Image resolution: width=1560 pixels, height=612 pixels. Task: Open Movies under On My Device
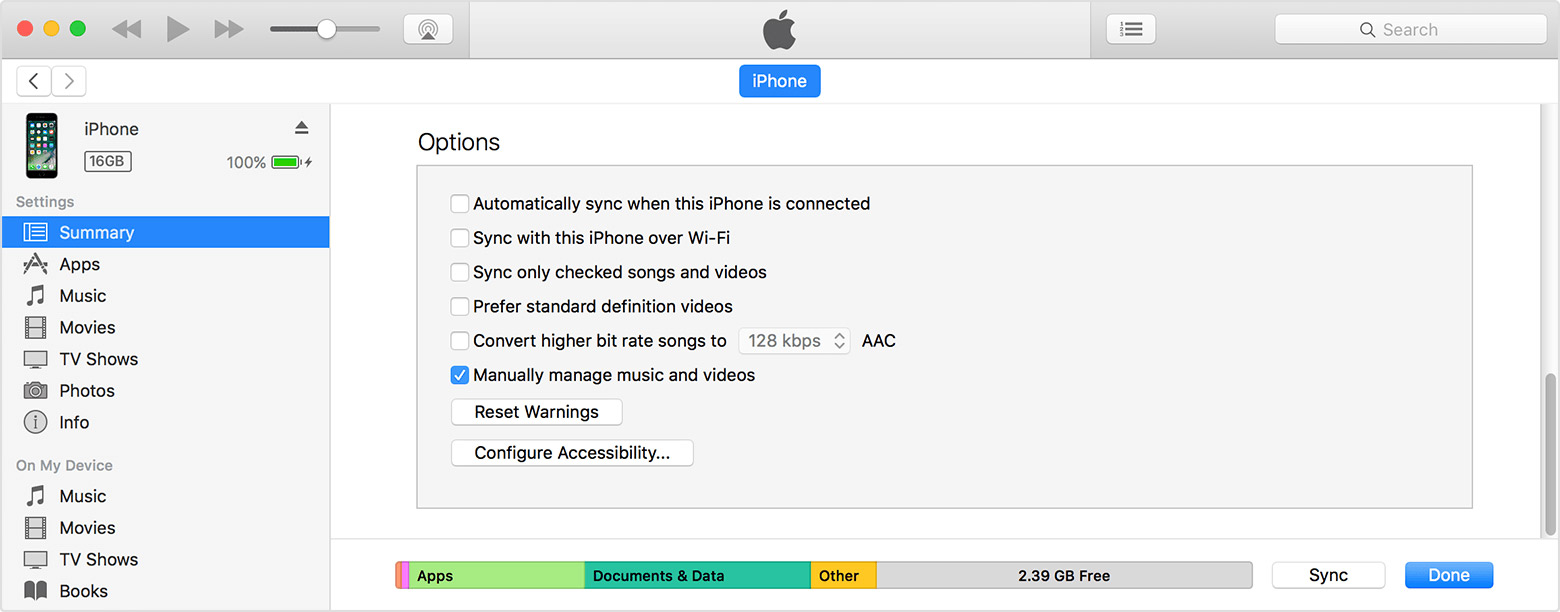point(165,528)
